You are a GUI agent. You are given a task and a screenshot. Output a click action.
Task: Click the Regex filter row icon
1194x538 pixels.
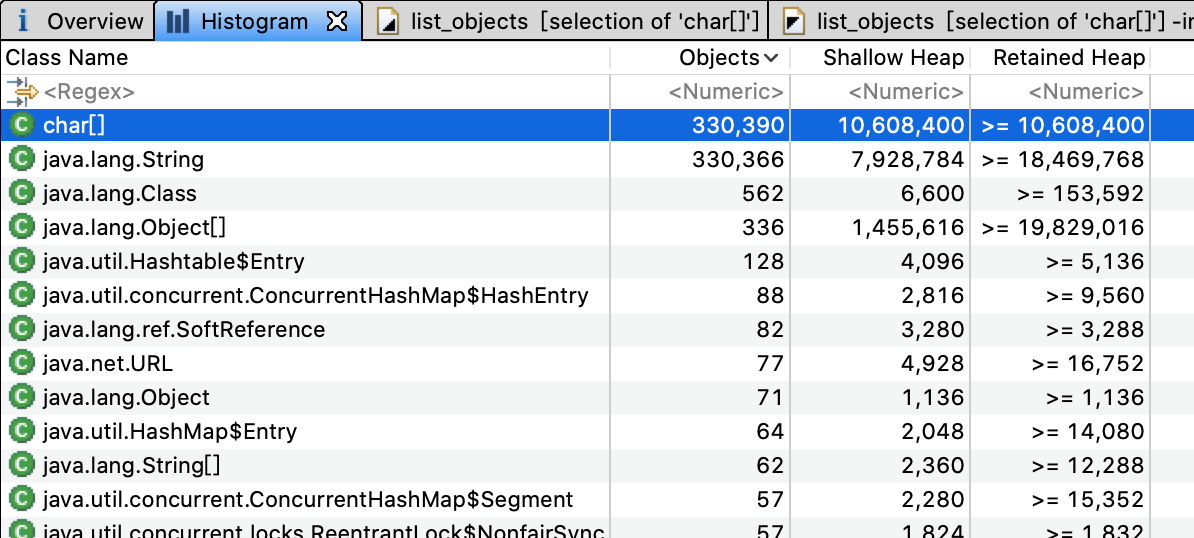pos(21,92)
